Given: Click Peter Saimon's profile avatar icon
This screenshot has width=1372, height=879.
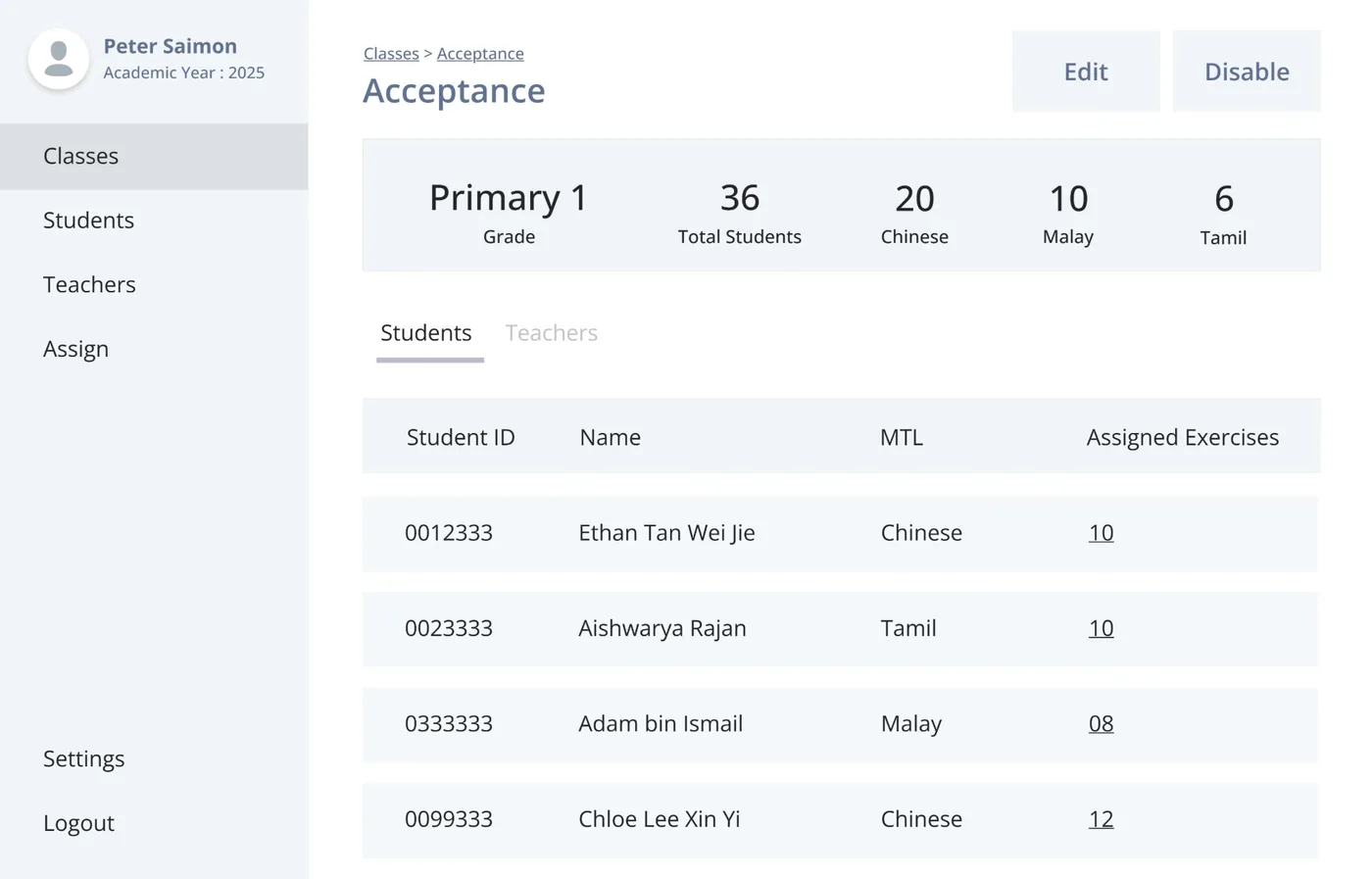Looking at the screenshot, I should (x=59, y=59).
